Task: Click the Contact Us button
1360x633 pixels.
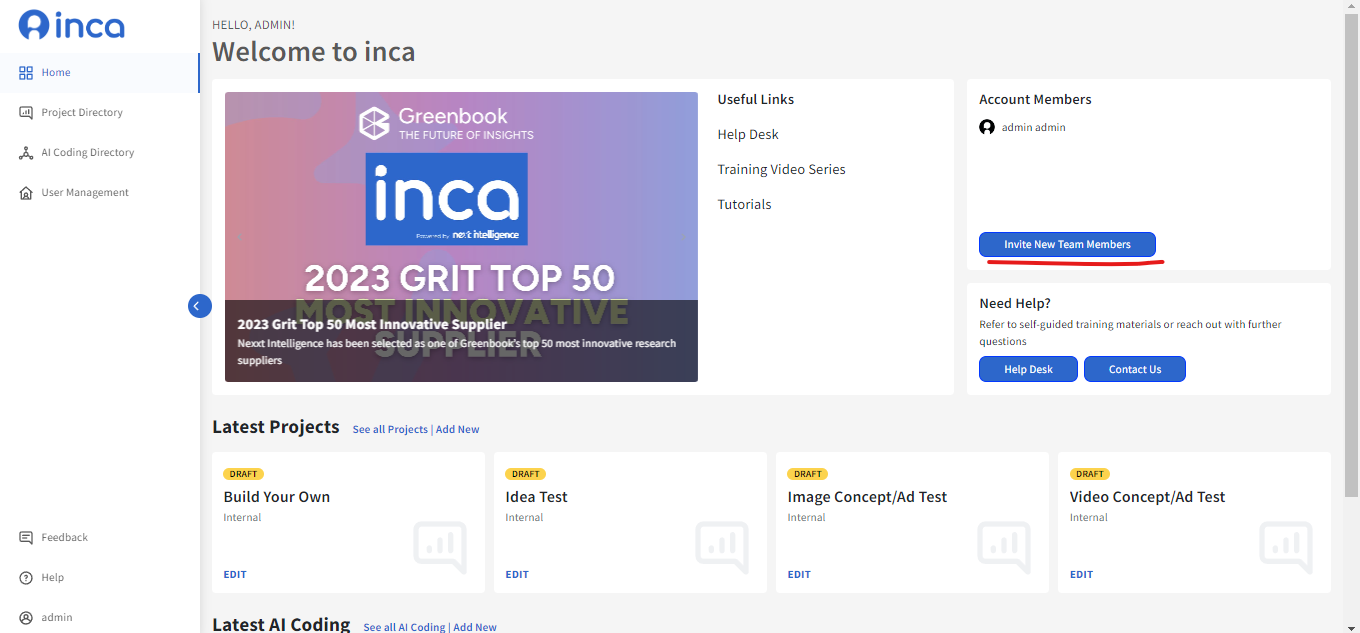Action: [x=1135, y=369]
